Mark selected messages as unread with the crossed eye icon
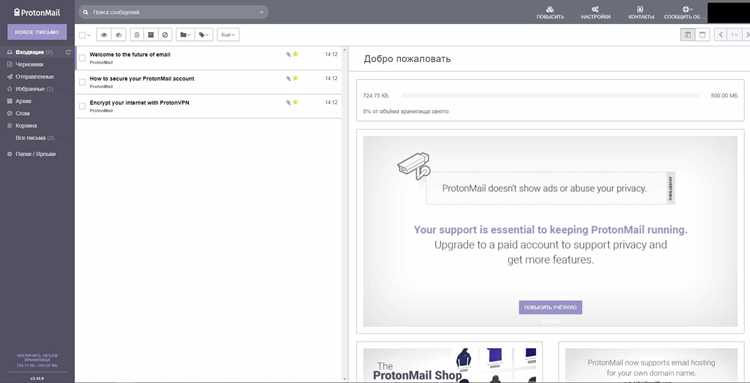 (x=118, y=35)
